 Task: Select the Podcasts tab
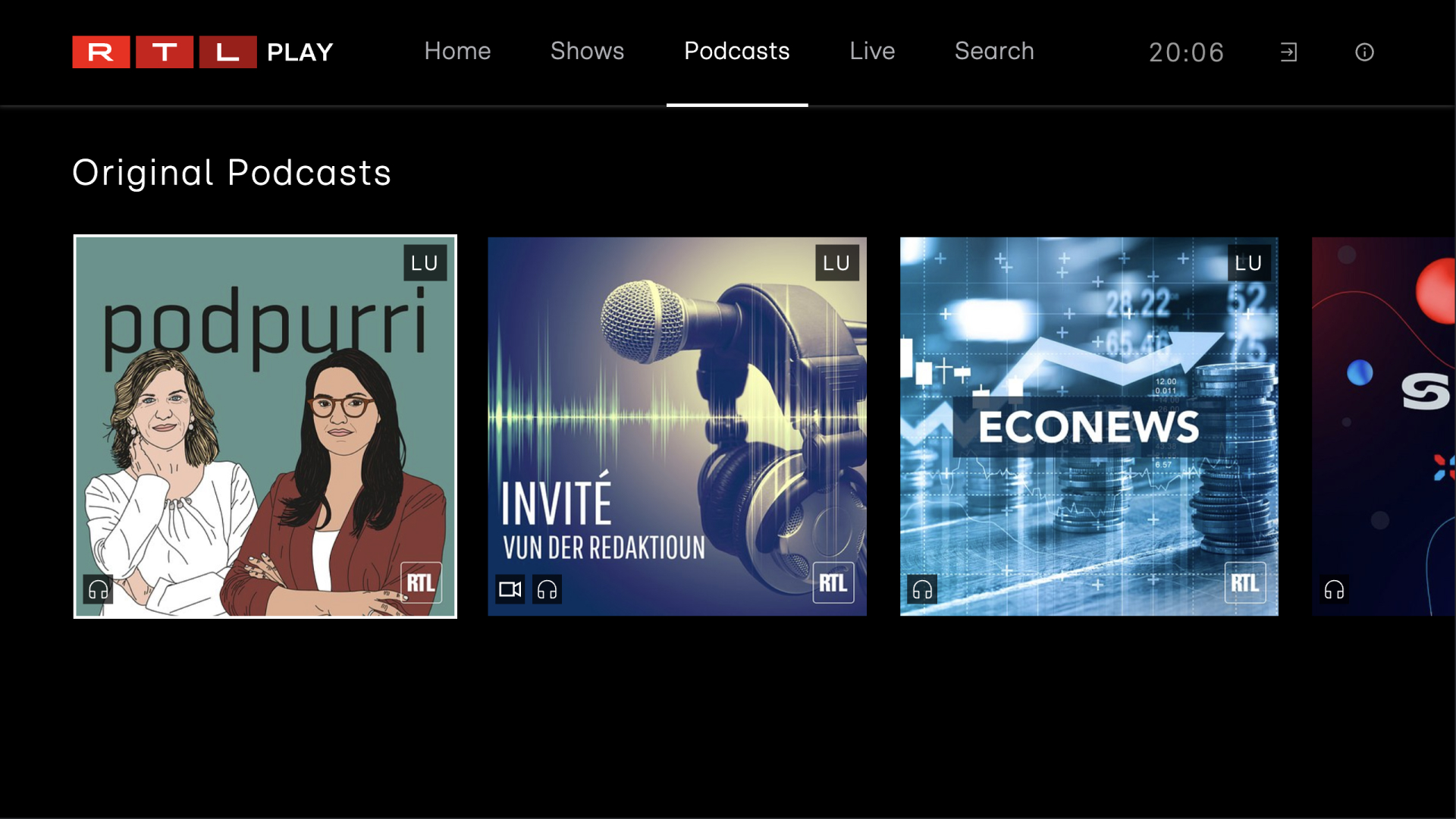[736, 51]
